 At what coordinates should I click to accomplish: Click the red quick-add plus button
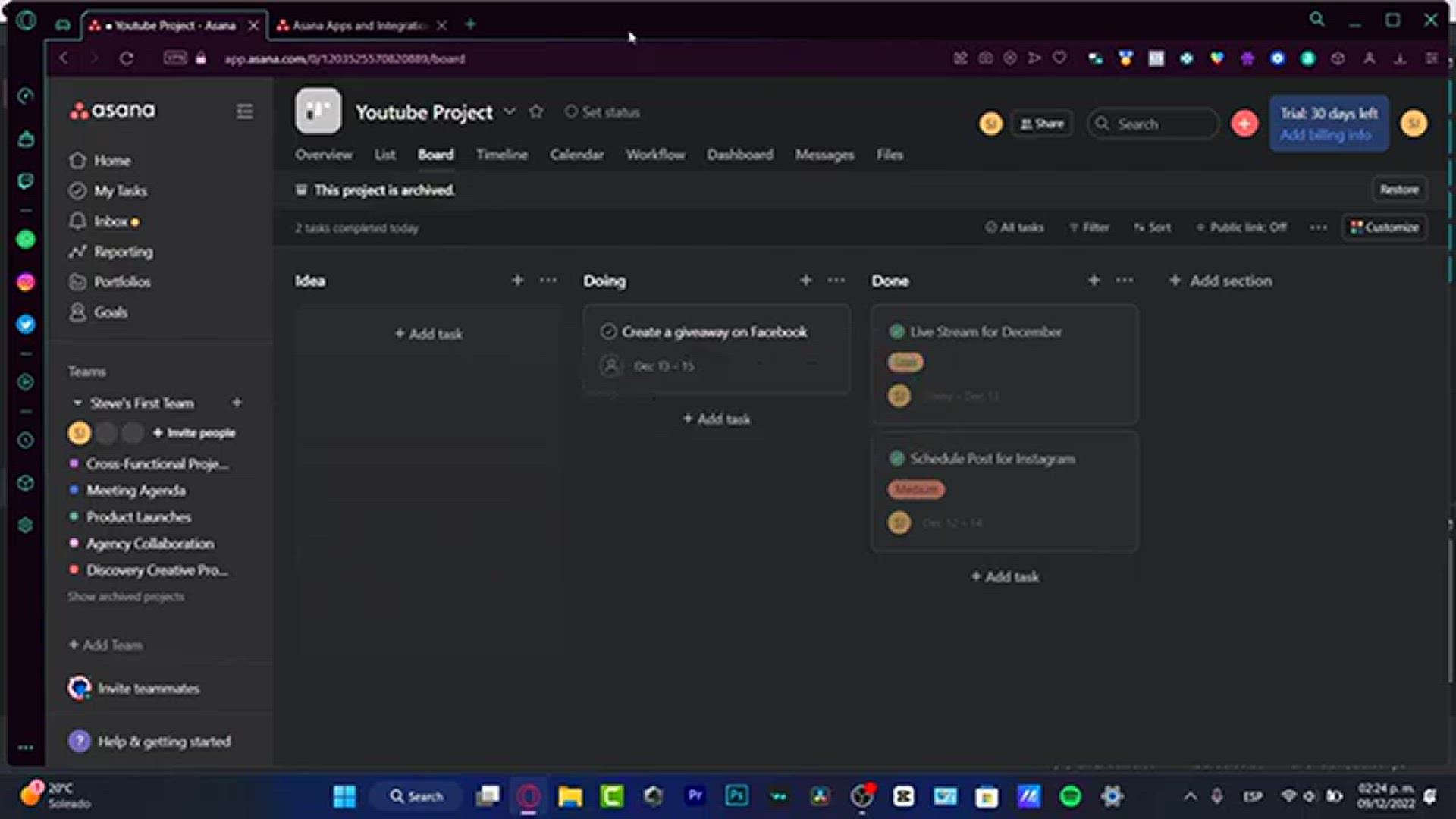(1244, 124)
